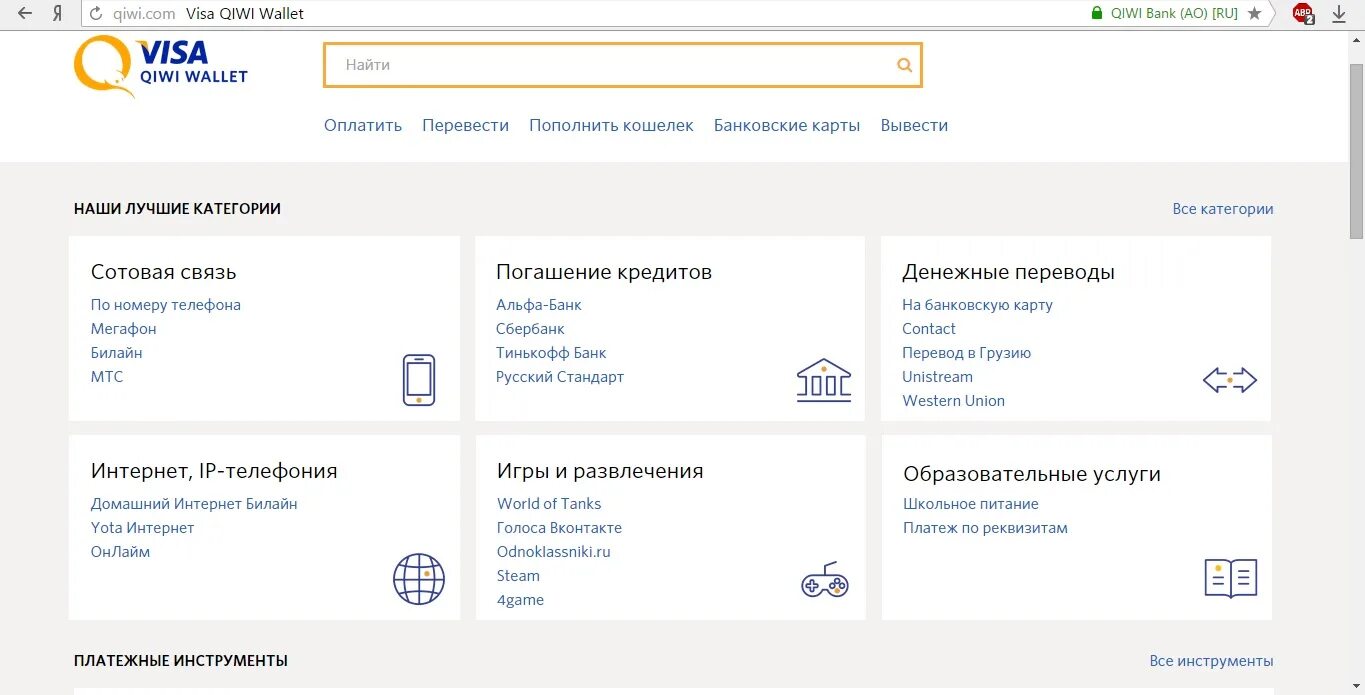
Task: Open the Сотовая связь category heading
Action: point(164,272)
